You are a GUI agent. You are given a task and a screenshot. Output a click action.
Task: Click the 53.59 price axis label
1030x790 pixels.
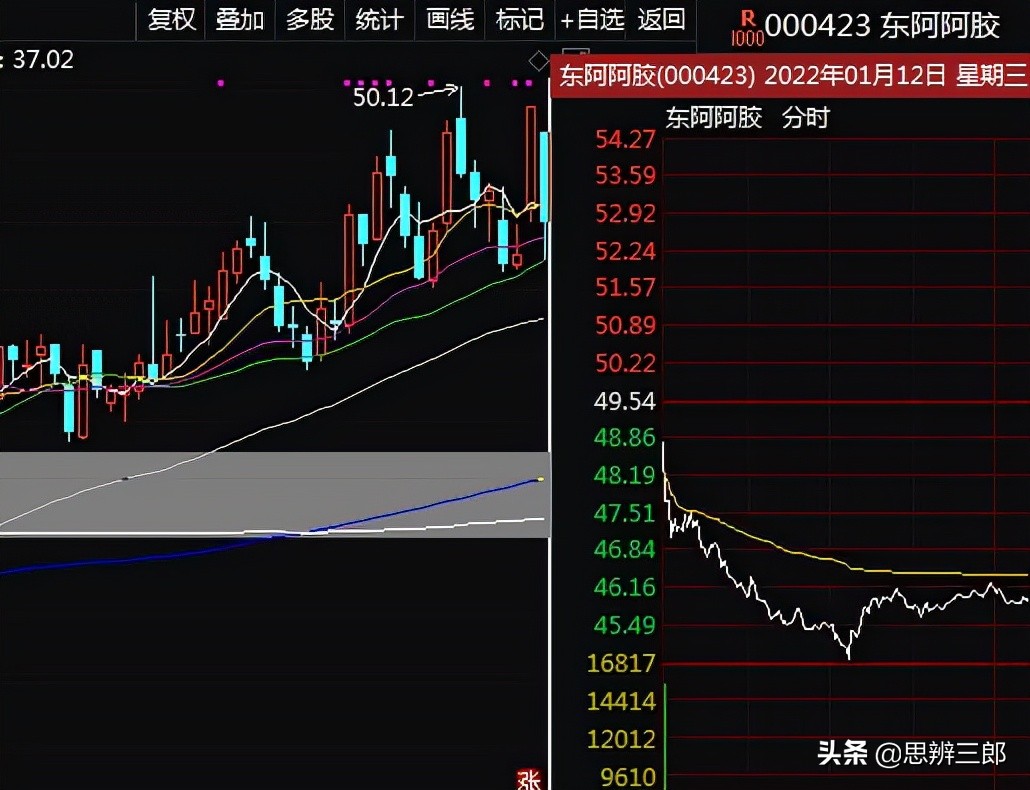point(625,176)
